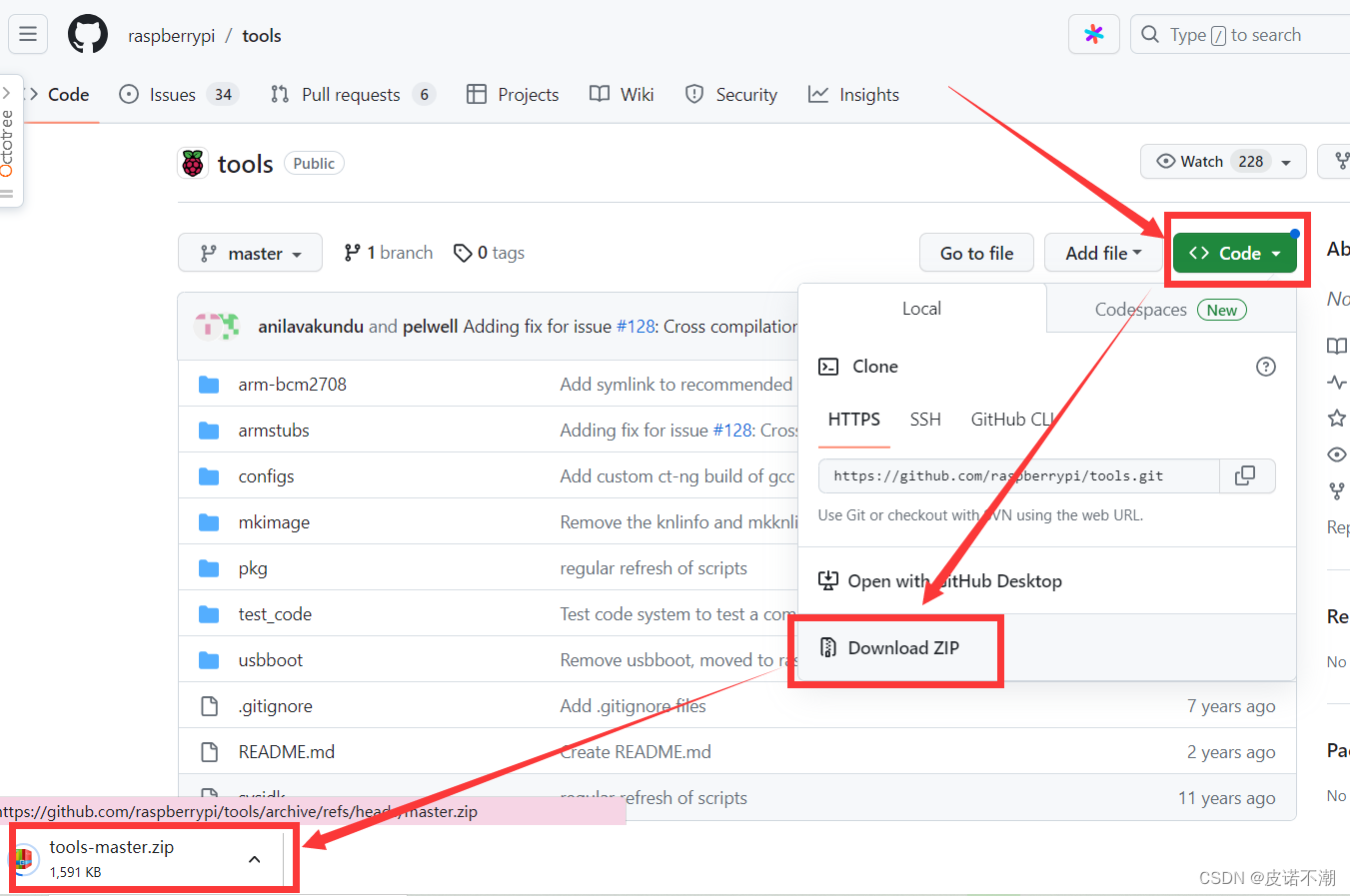Viewport: 1350px width, 896px height.
Task: Click 'Add custom ct-ng build of gcc' message
Action: coord(677,476)
